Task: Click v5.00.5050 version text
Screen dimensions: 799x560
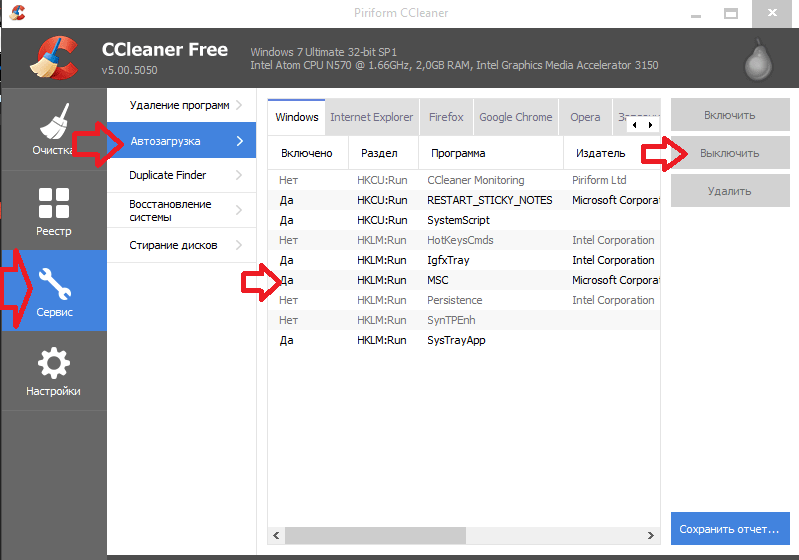Action: point(129,70)
